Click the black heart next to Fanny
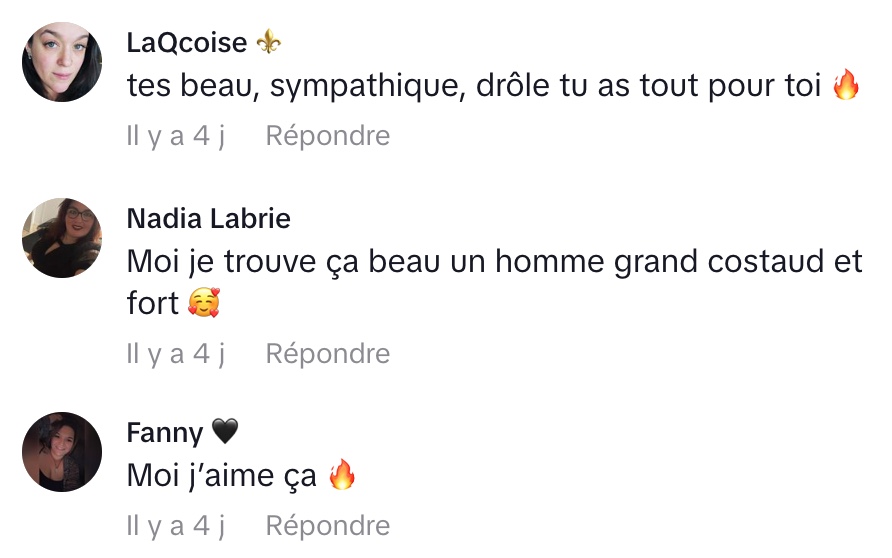Screen dimensions: 892x558 (x=226, y=432)
